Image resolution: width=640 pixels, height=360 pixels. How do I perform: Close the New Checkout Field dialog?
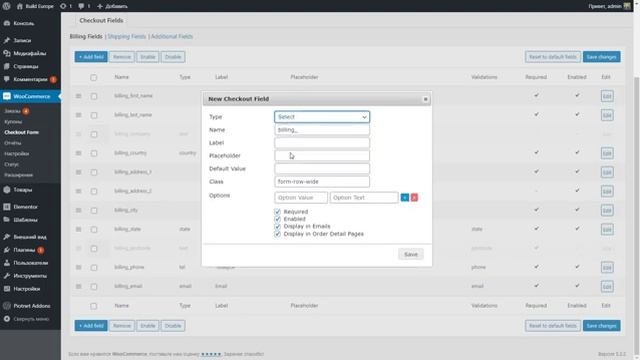click(425, 99)
